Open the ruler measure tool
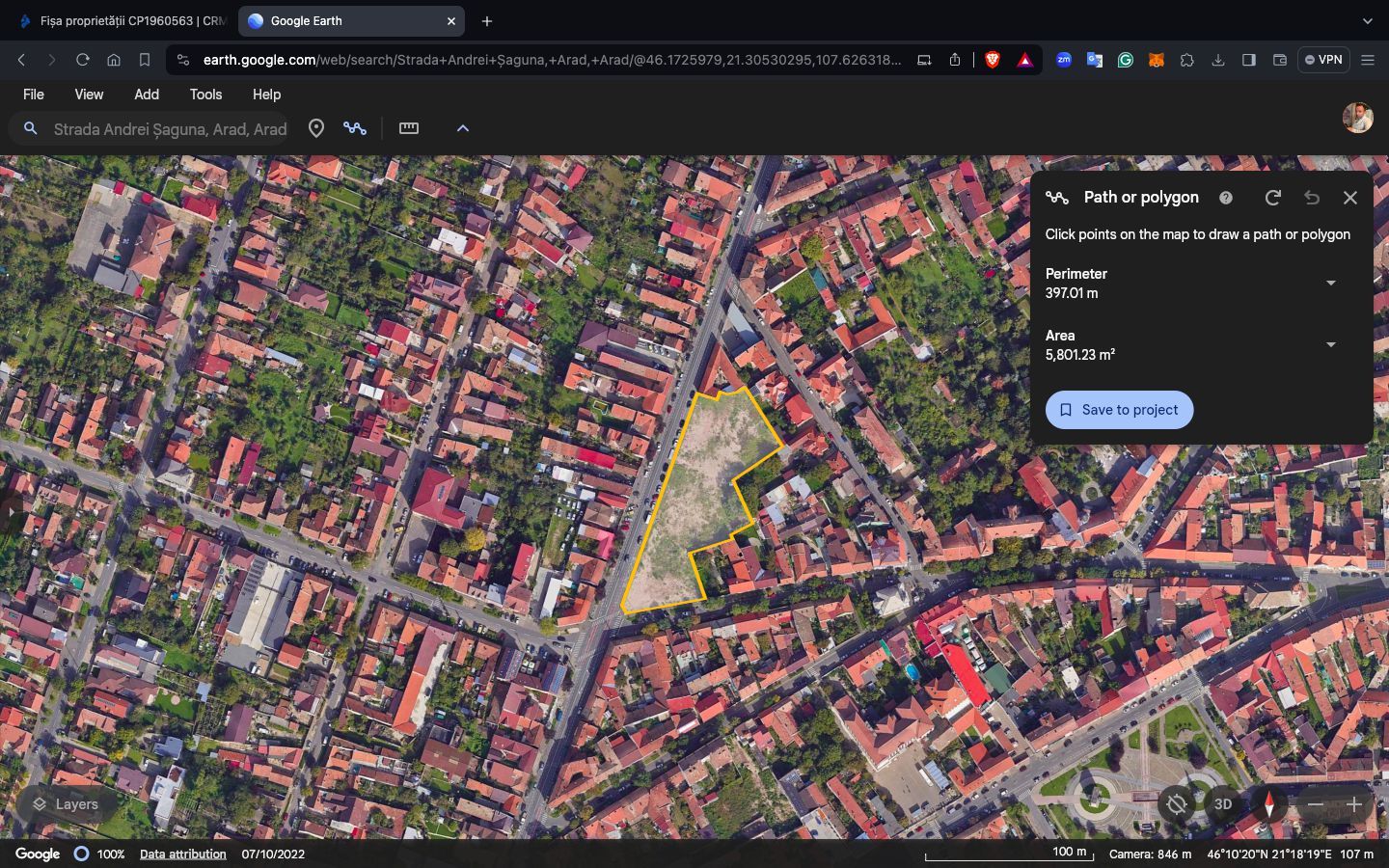This screenshot has width=1389, height=868. (x=409, y=128)
